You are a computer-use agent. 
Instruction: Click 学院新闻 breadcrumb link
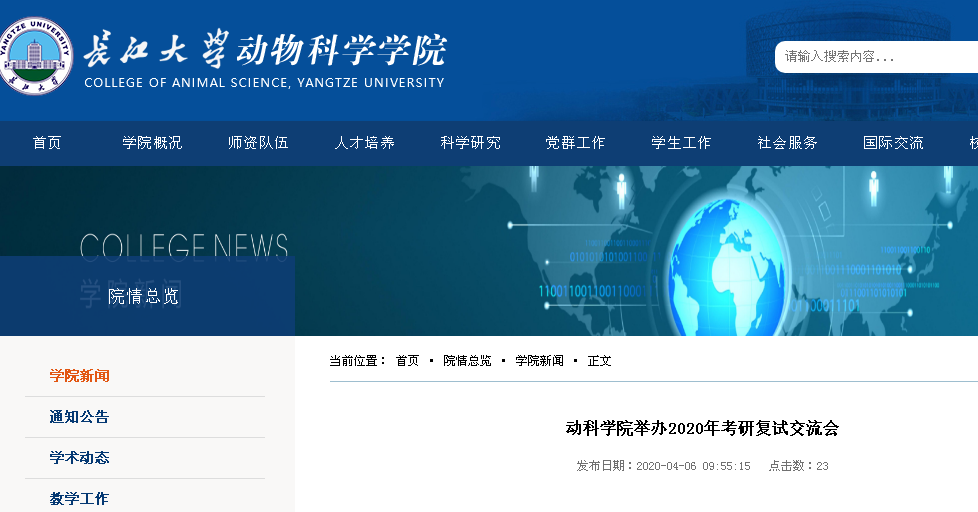539,361
